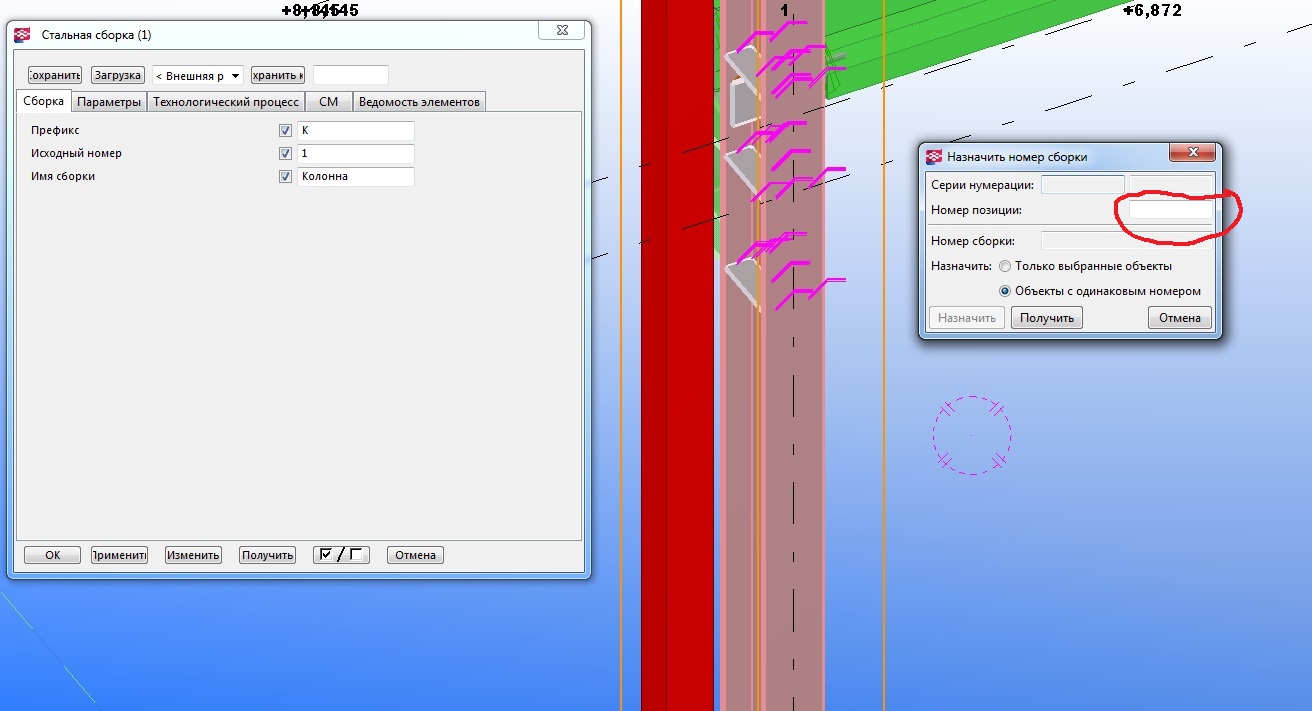Click the Загрузка button
Image resolution: width=1312 pixels, height=711 pixels.
coord(118,75)
